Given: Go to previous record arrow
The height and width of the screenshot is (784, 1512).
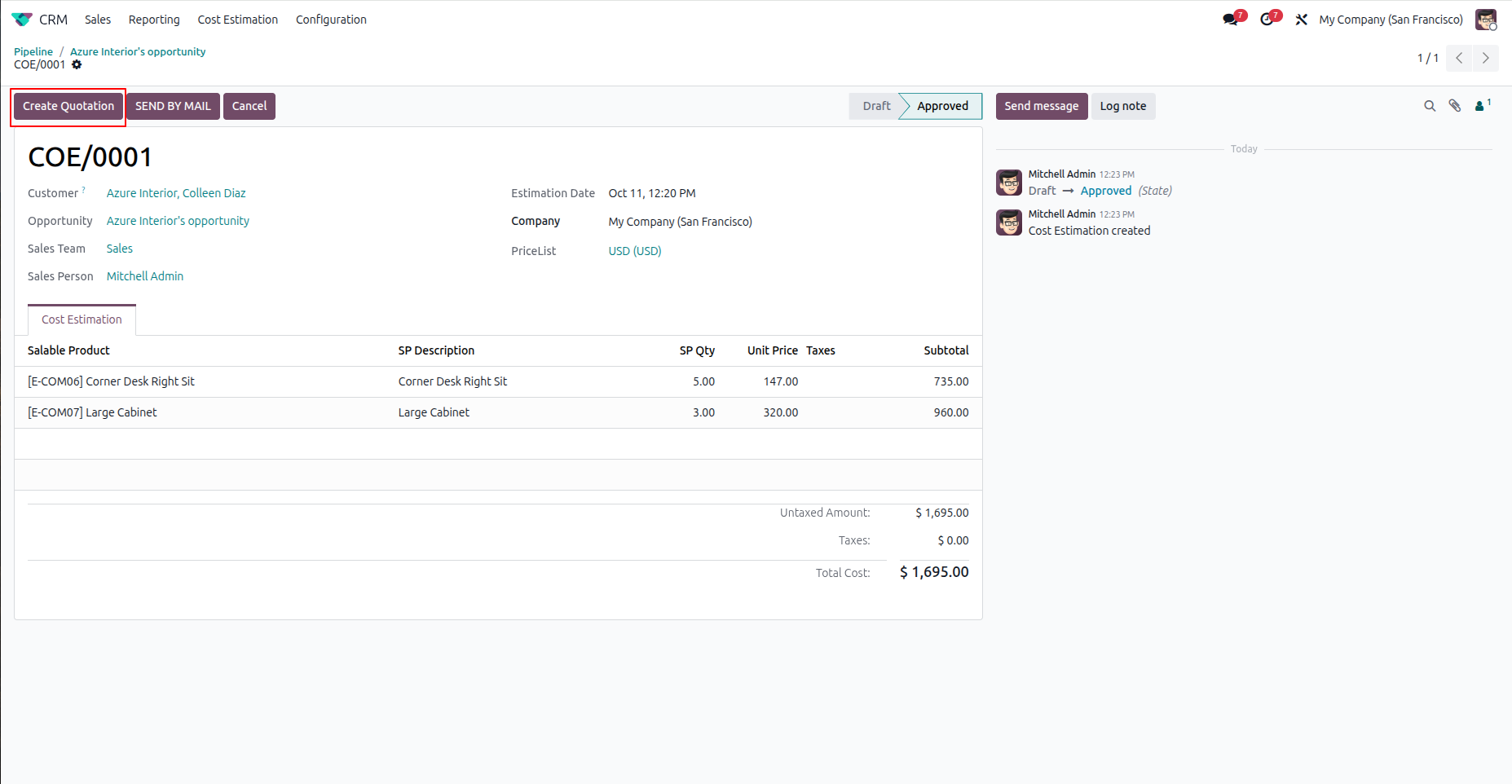Looking at the screenshot, I should coord(1459,58).
